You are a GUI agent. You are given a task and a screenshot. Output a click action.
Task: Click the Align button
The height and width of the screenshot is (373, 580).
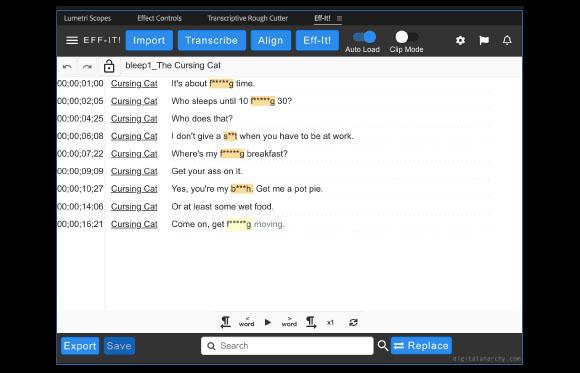(271, 40)
